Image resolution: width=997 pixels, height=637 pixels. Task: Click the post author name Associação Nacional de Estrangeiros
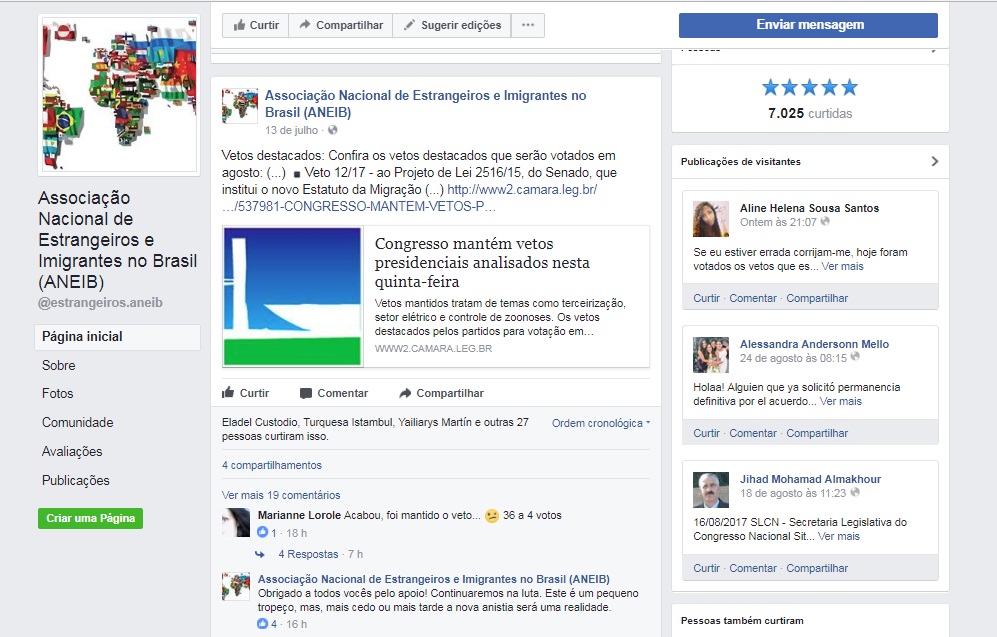click(425, 104)
